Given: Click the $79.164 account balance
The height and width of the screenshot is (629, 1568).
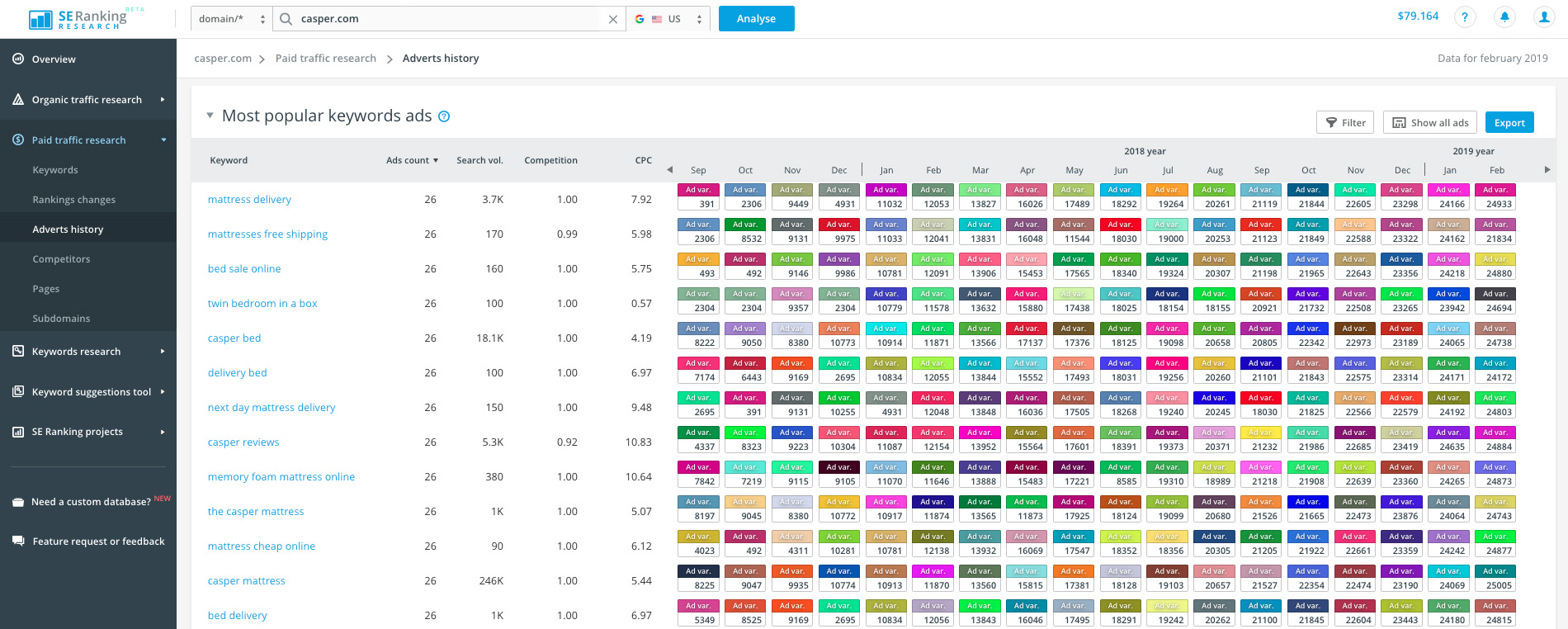Looking at the screenshot, I should pos(1418,17).
